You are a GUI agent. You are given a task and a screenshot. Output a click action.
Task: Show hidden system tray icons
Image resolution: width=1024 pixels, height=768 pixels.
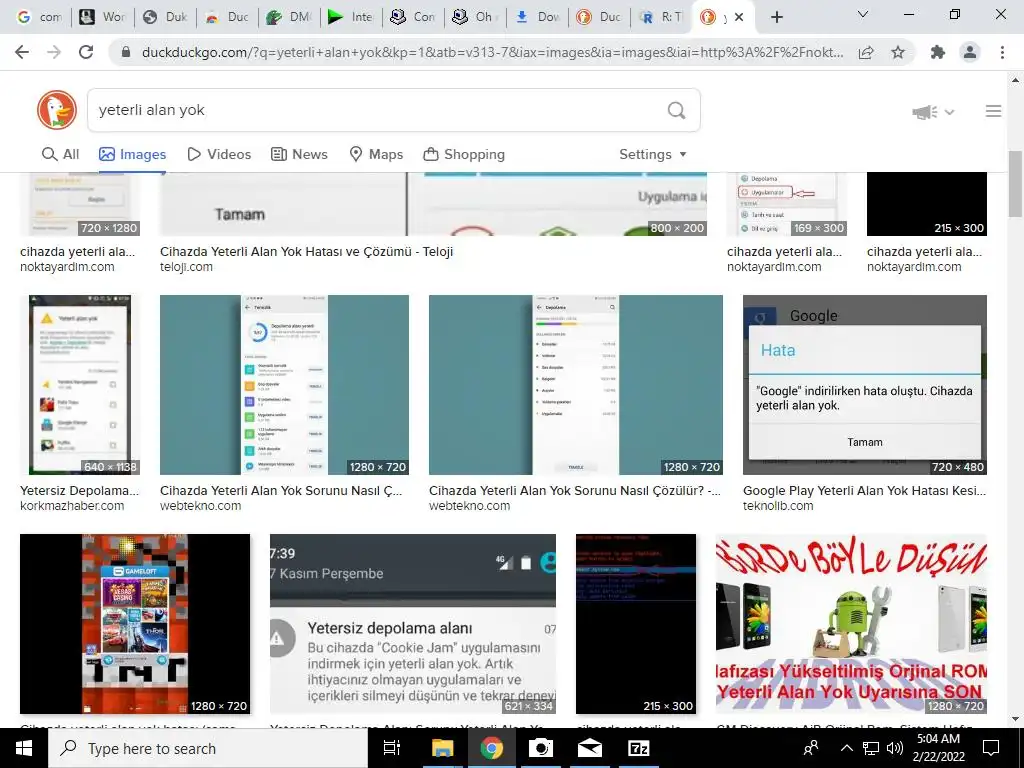tap(846, 748)
